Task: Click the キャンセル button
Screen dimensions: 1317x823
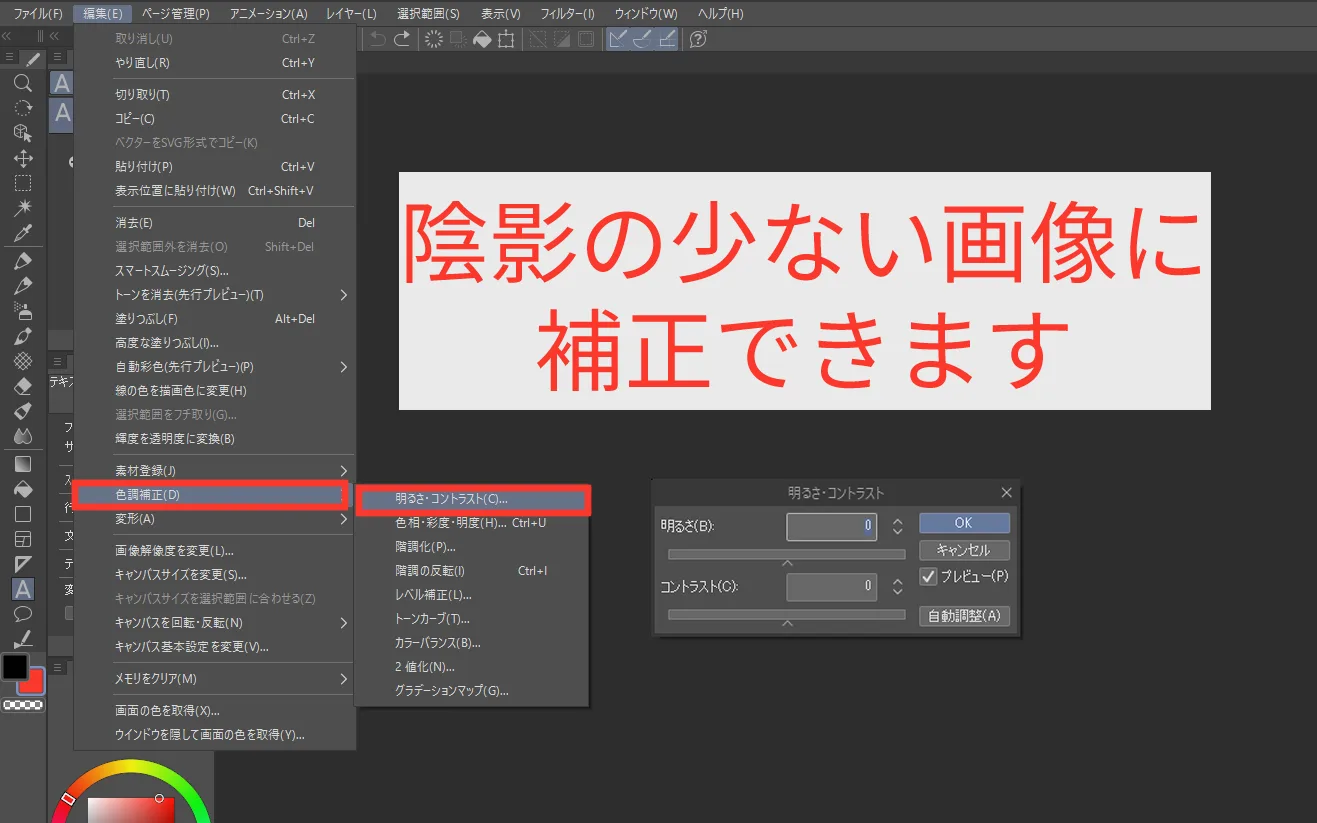Action: click(x=964, y=551)
